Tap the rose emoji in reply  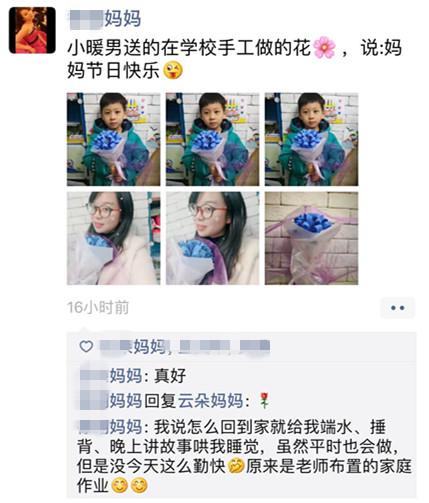click(x=264, y=400)
